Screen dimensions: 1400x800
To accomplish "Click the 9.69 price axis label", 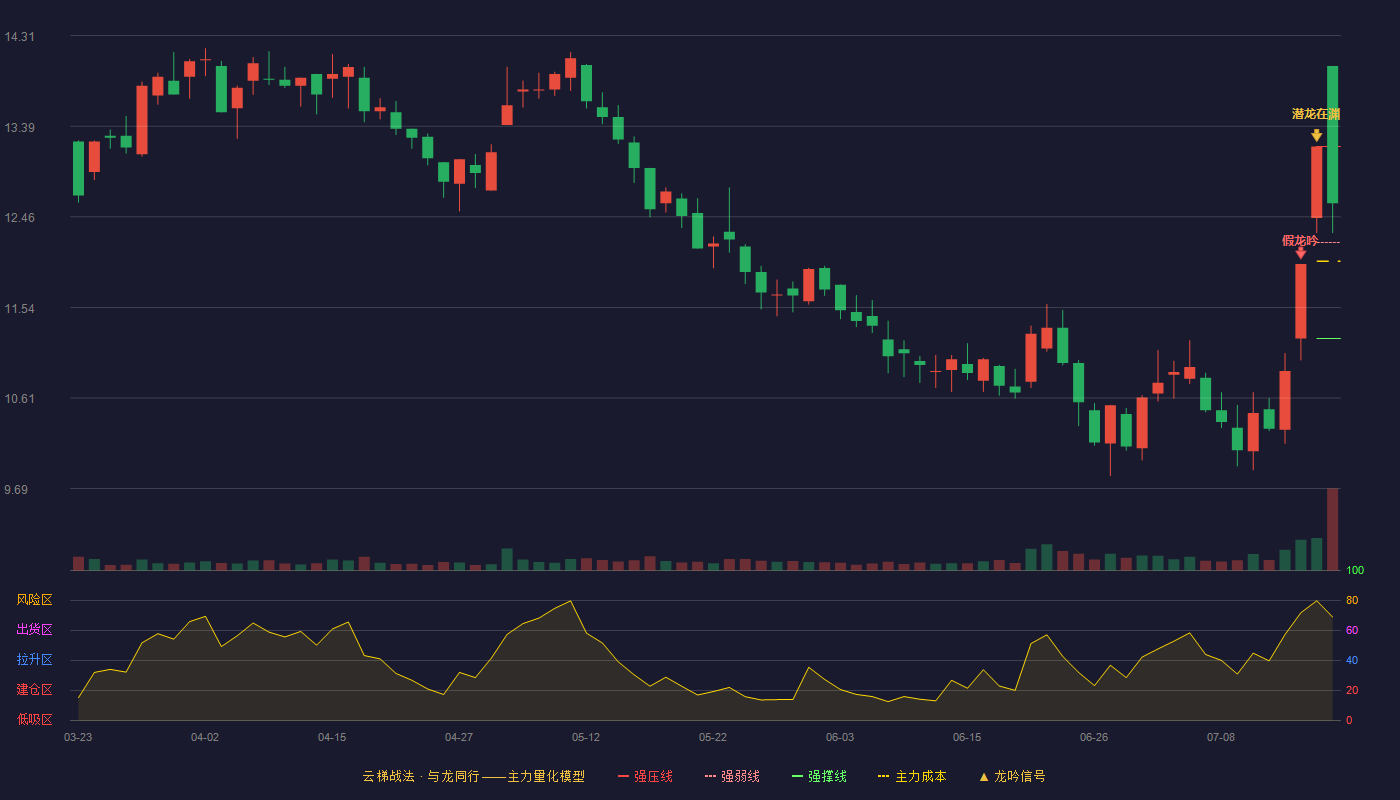I will tap(16, 490).
